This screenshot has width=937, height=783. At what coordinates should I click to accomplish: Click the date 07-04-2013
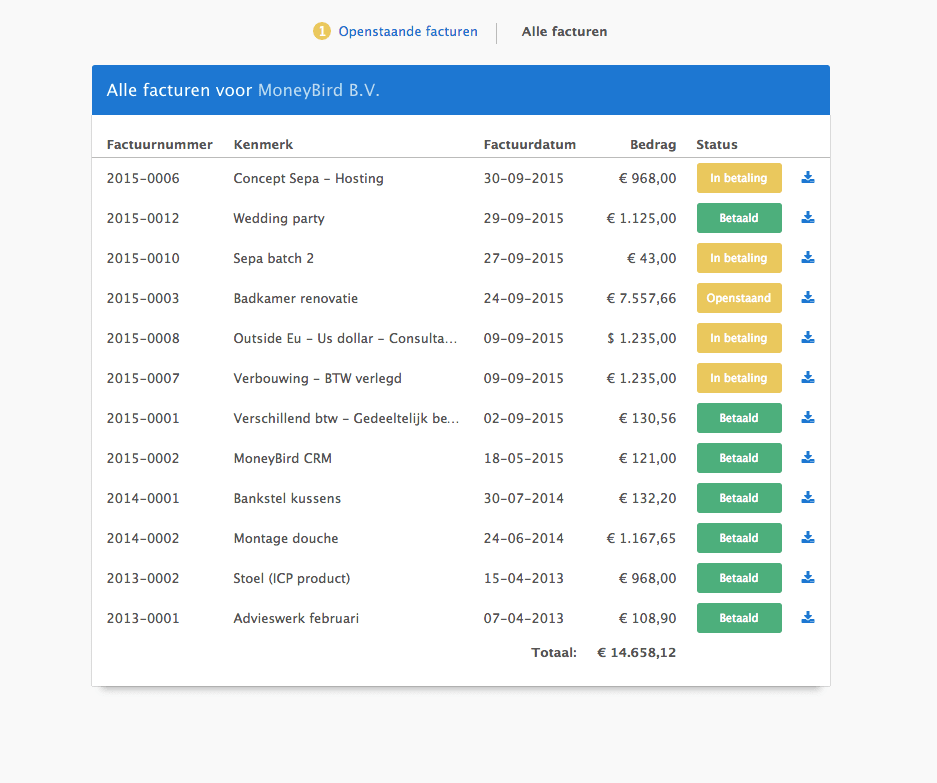(x=523, y=619)
